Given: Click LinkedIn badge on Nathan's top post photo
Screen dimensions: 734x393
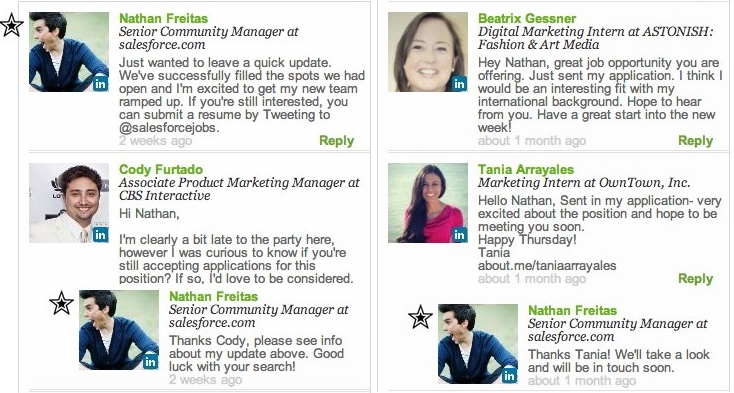Looking at the screenshot, I should pyautogui.click(x=100, y=84).
